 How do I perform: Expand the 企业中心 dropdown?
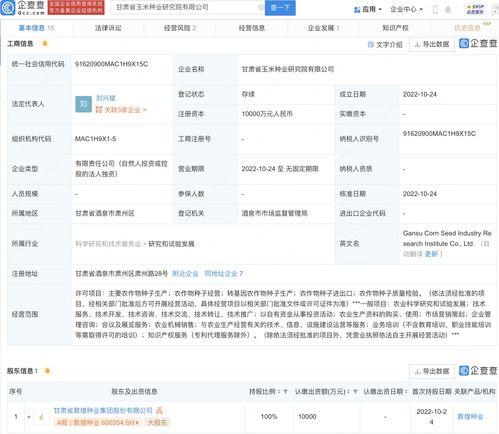pos(406,9)
